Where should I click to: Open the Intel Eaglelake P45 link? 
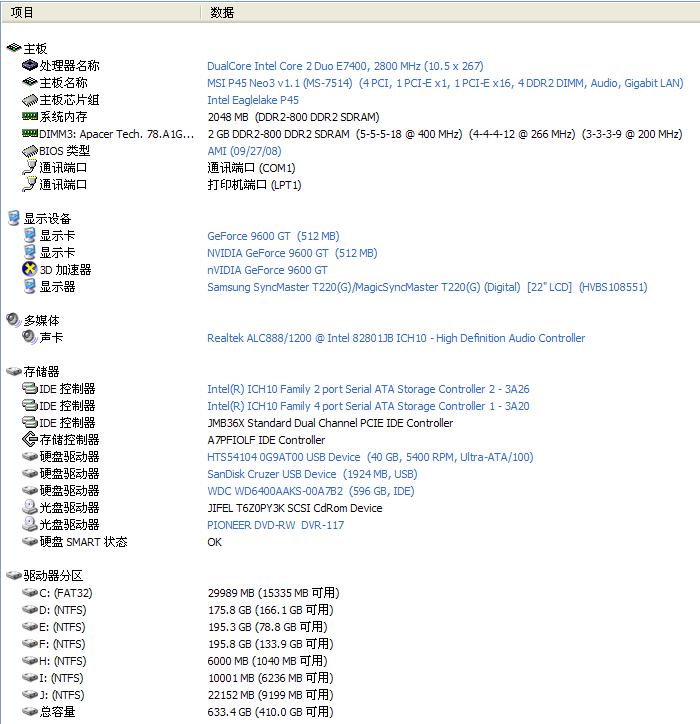(x=253, y=100)
